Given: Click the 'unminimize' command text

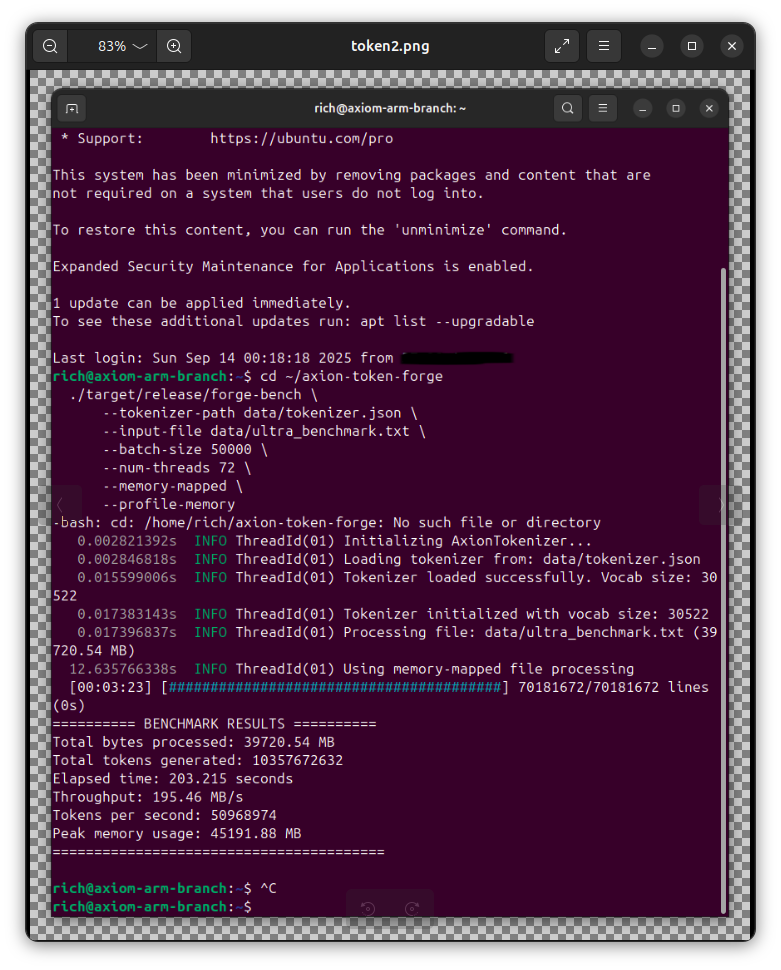Looking at the screenshot, I should (443, 230).
